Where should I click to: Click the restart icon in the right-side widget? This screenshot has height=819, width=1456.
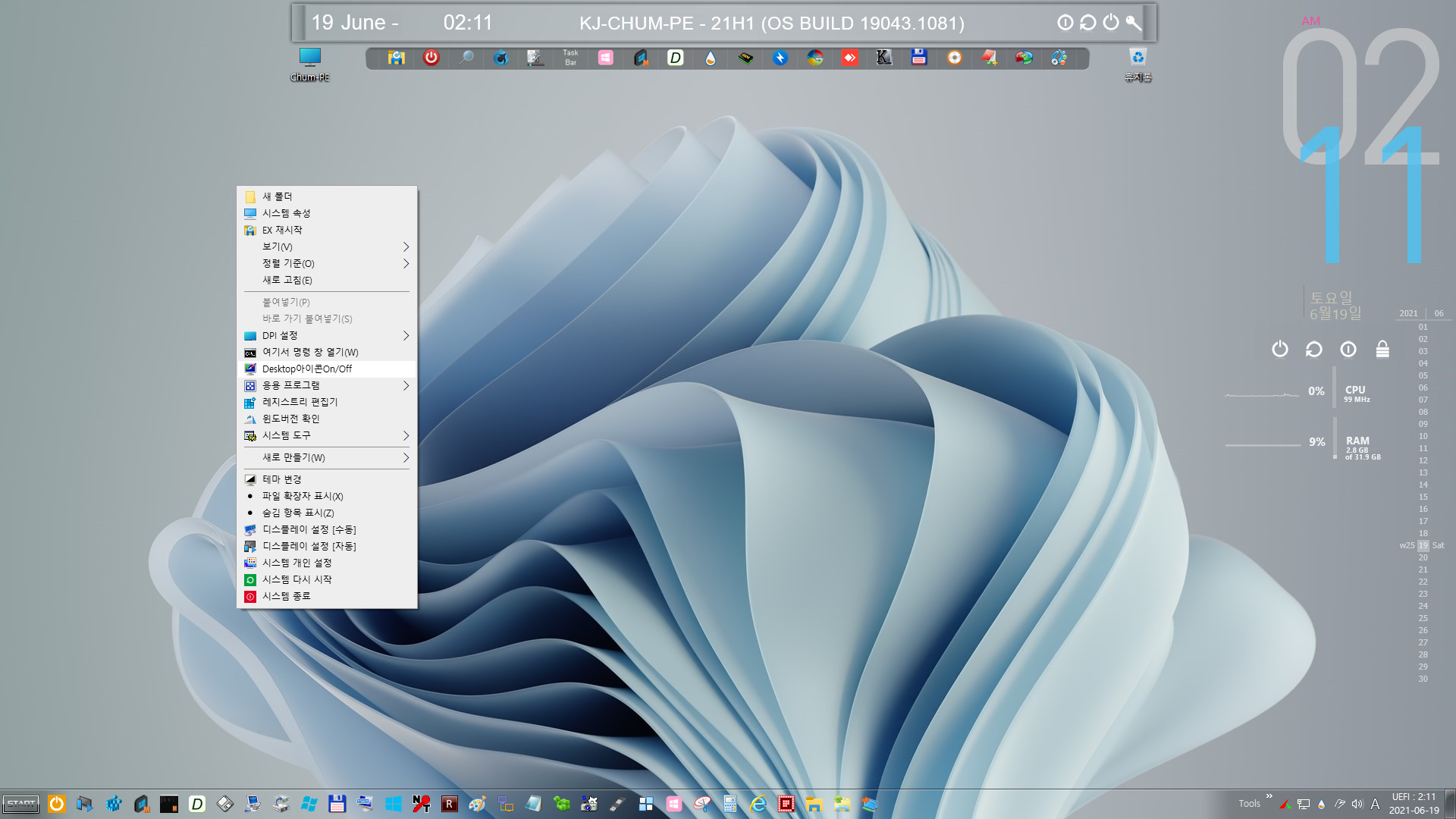tap(1314, 349)
